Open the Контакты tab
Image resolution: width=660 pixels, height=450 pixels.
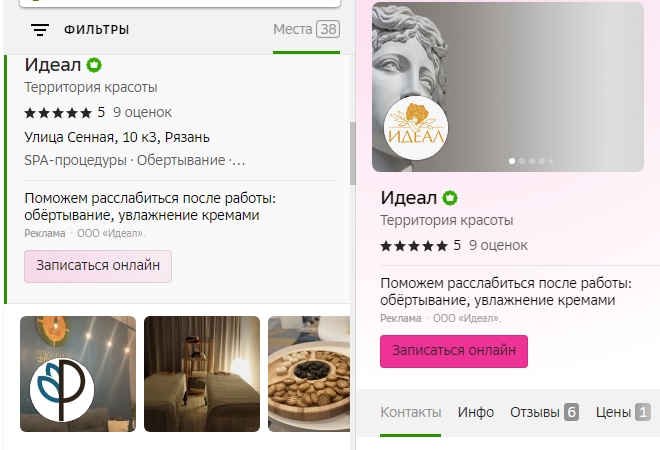(411, 412)
